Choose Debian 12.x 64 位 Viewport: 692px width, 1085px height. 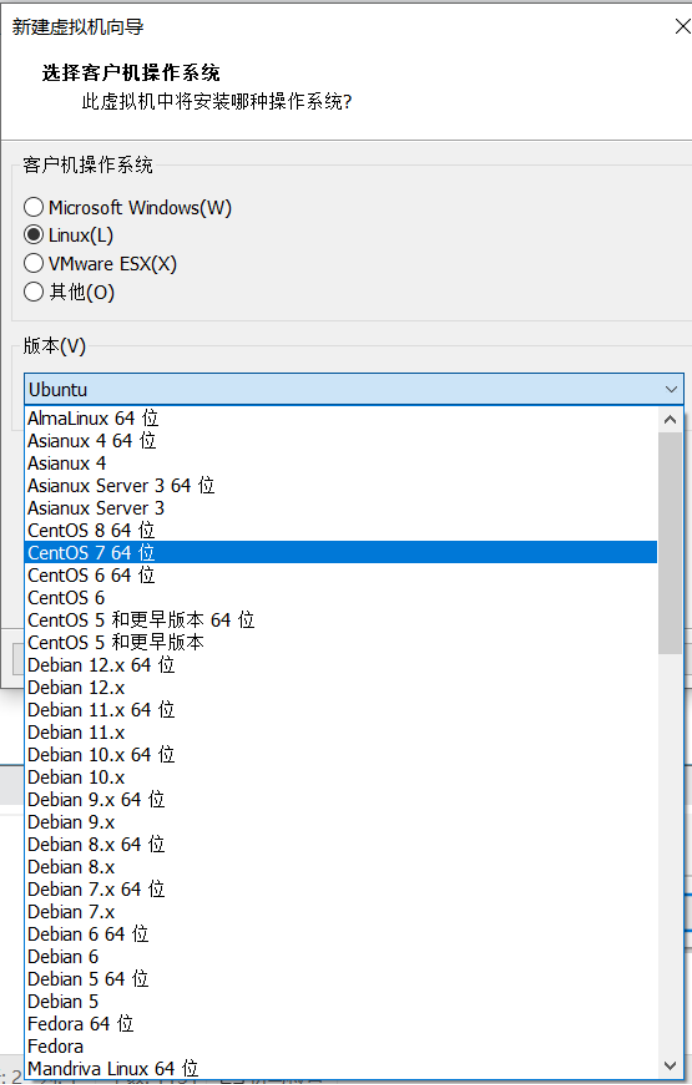pyautogui.click(x=341, y=665)
